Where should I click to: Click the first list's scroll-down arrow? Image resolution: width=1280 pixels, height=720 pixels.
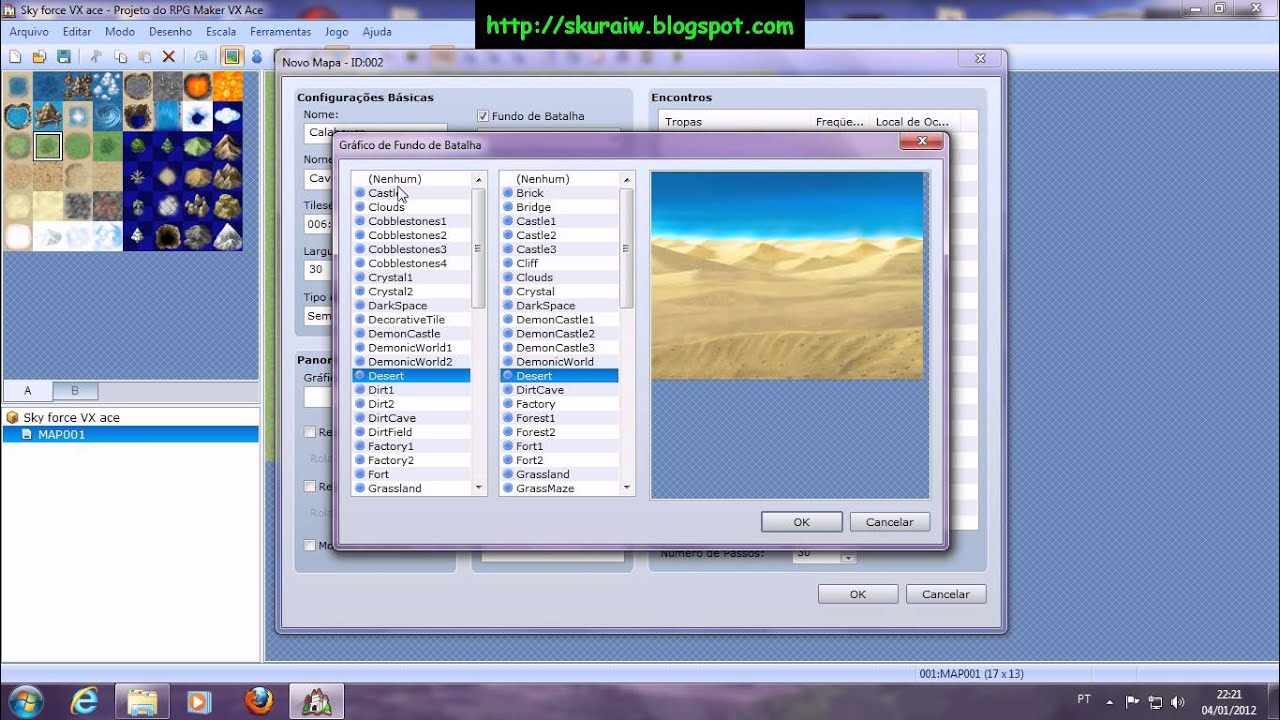[x=478, y=487]
